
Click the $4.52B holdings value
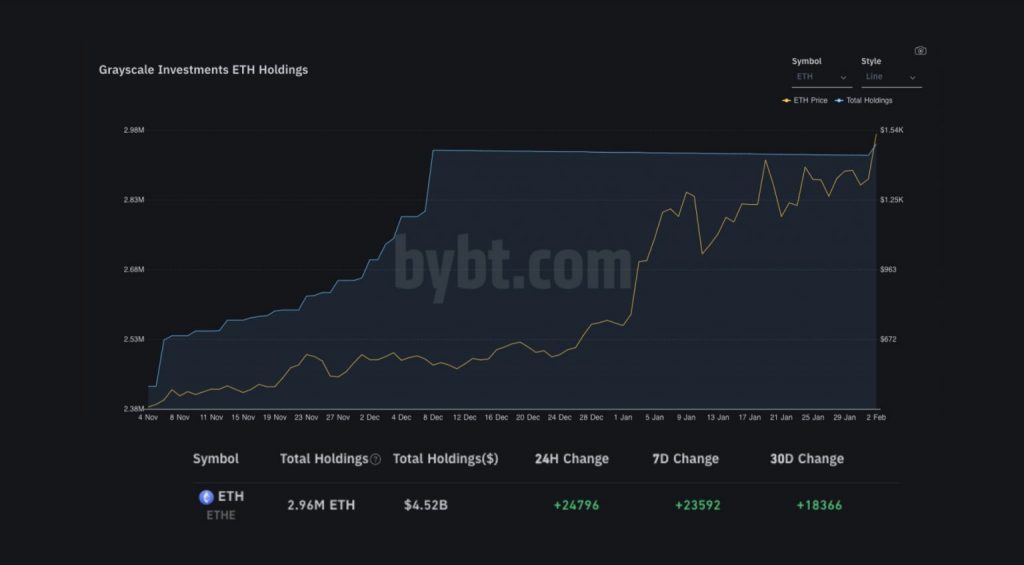[426, 505]
